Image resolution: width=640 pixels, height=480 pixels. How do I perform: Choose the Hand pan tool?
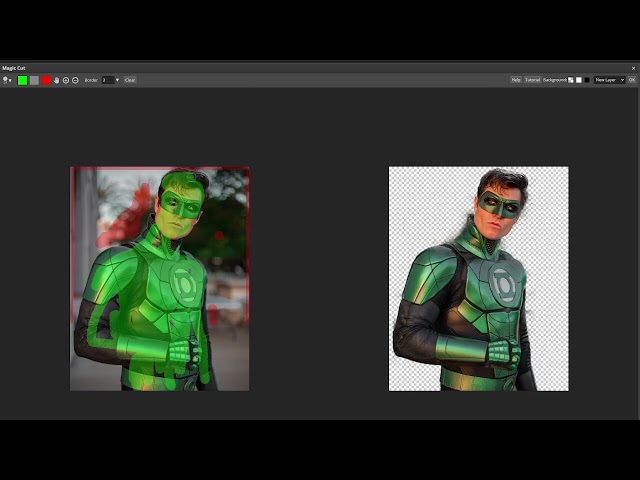pyautogui.click(x=57, y=80)
